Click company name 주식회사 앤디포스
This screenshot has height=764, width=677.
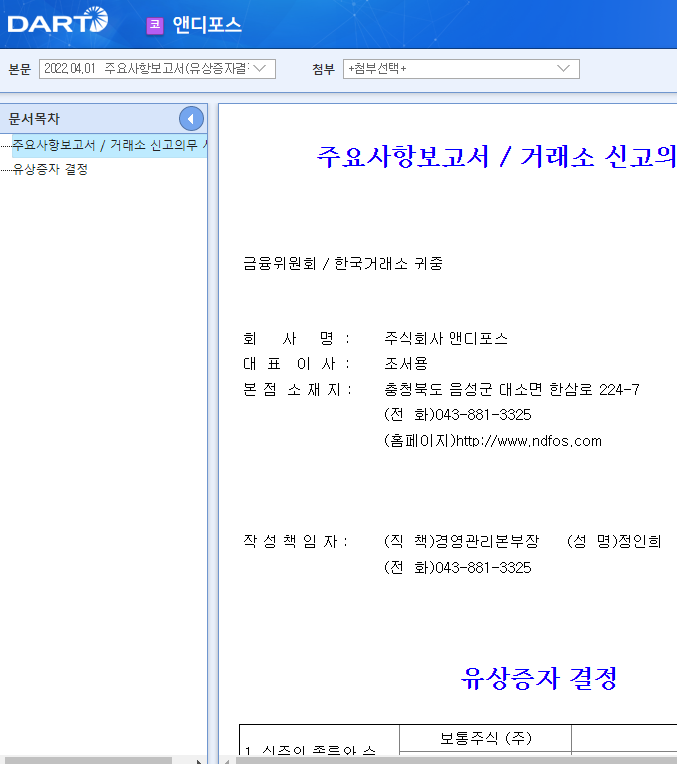(x=446, y=338)
